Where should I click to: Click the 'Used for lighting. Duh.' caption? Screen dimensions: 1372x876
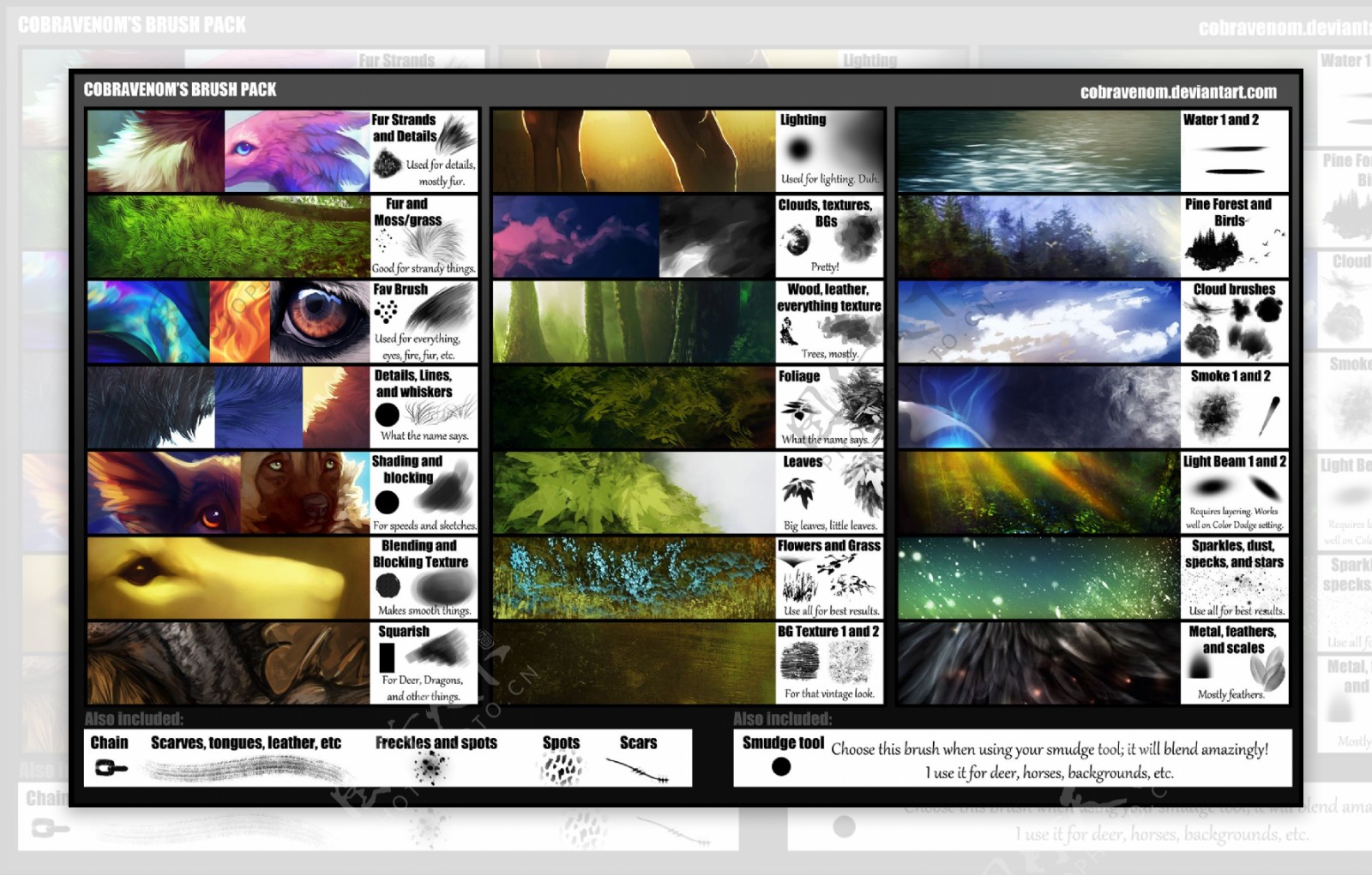click(829, 179)
